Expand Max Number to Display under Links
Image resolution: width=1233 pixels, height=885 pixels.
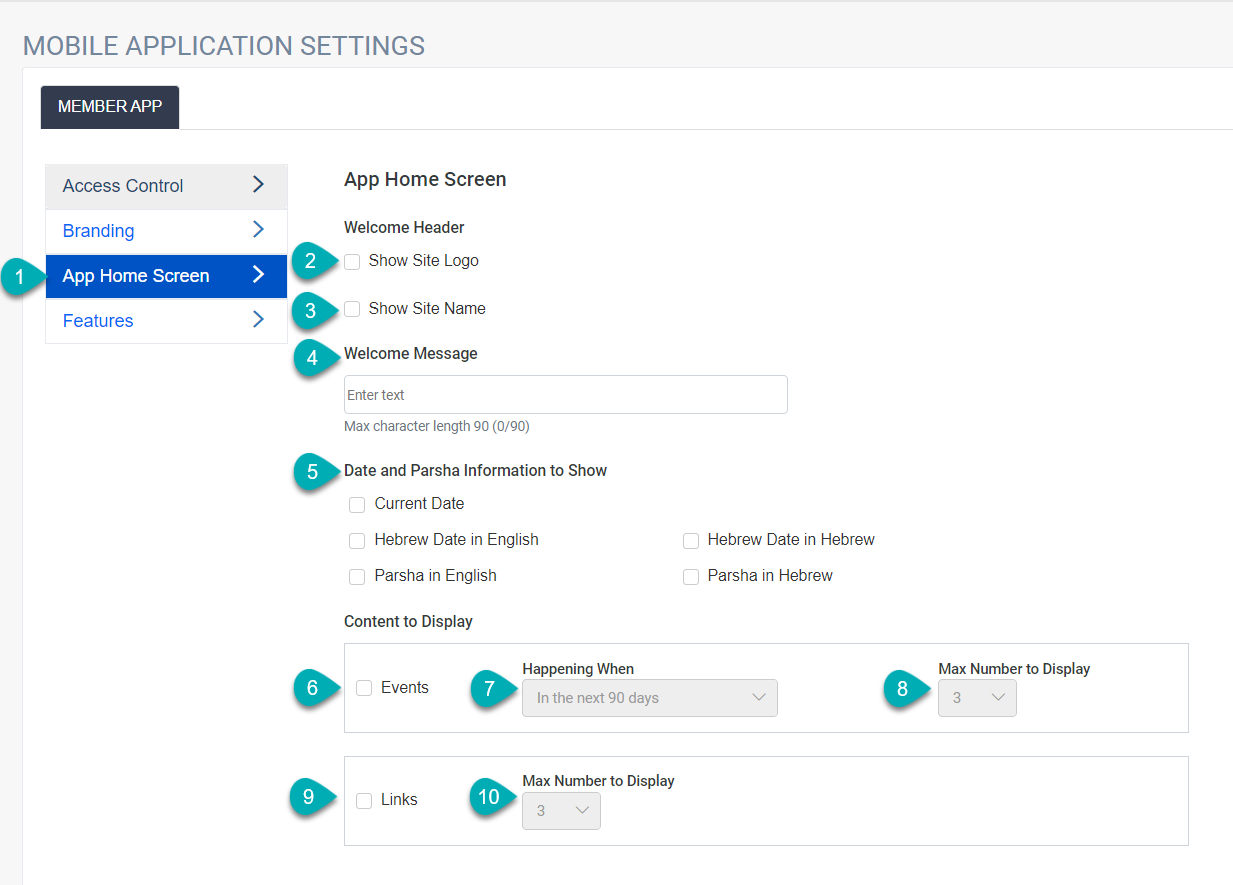tap(560, 810)
